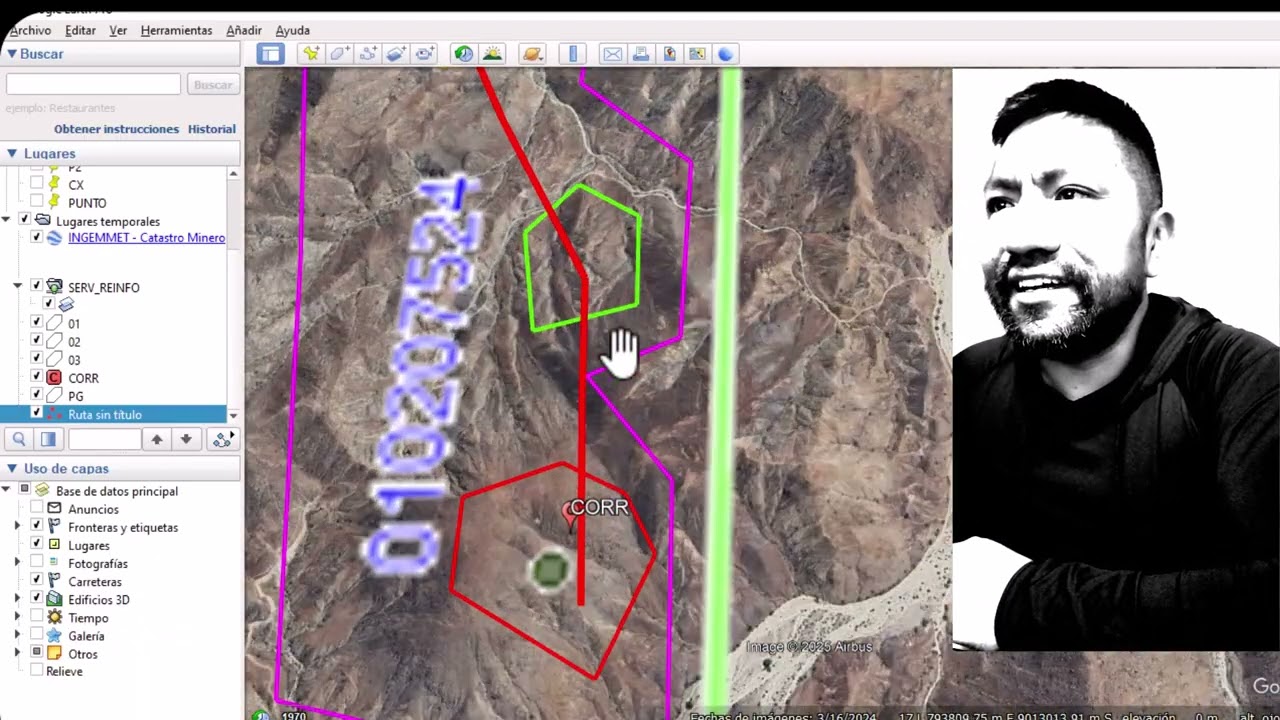Screen dimensions: 1280x720
Task: Click the SERV_REINFO network folder icon
Action: pos(55,287)
